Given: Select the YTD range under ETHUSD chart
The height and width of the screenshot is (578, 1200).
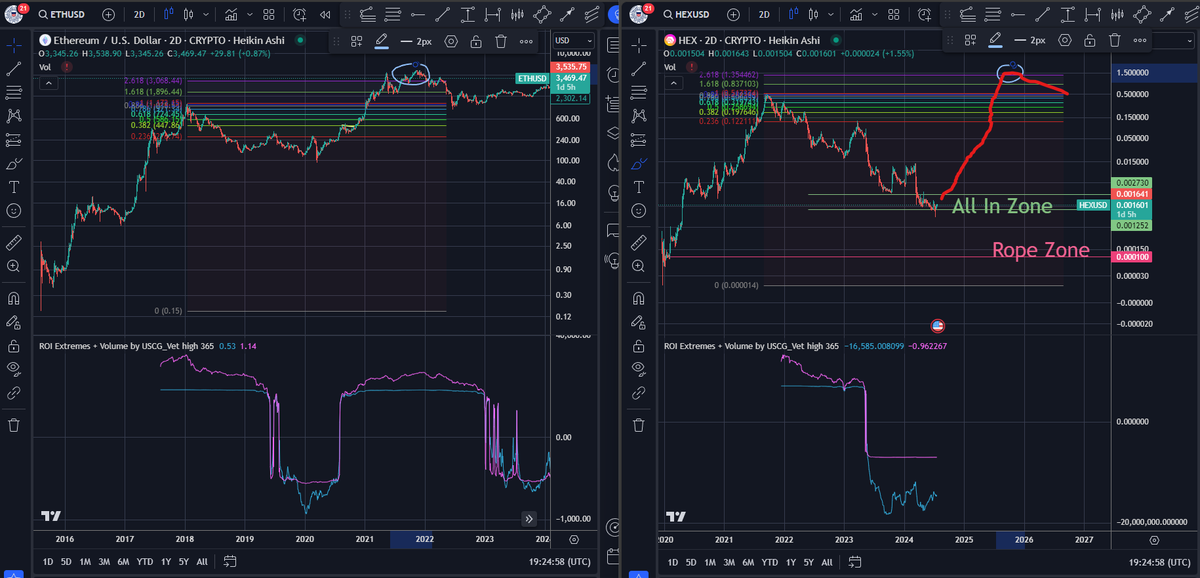Looking at the screenshot, I should pyautogui.click(x=145, y=562).
